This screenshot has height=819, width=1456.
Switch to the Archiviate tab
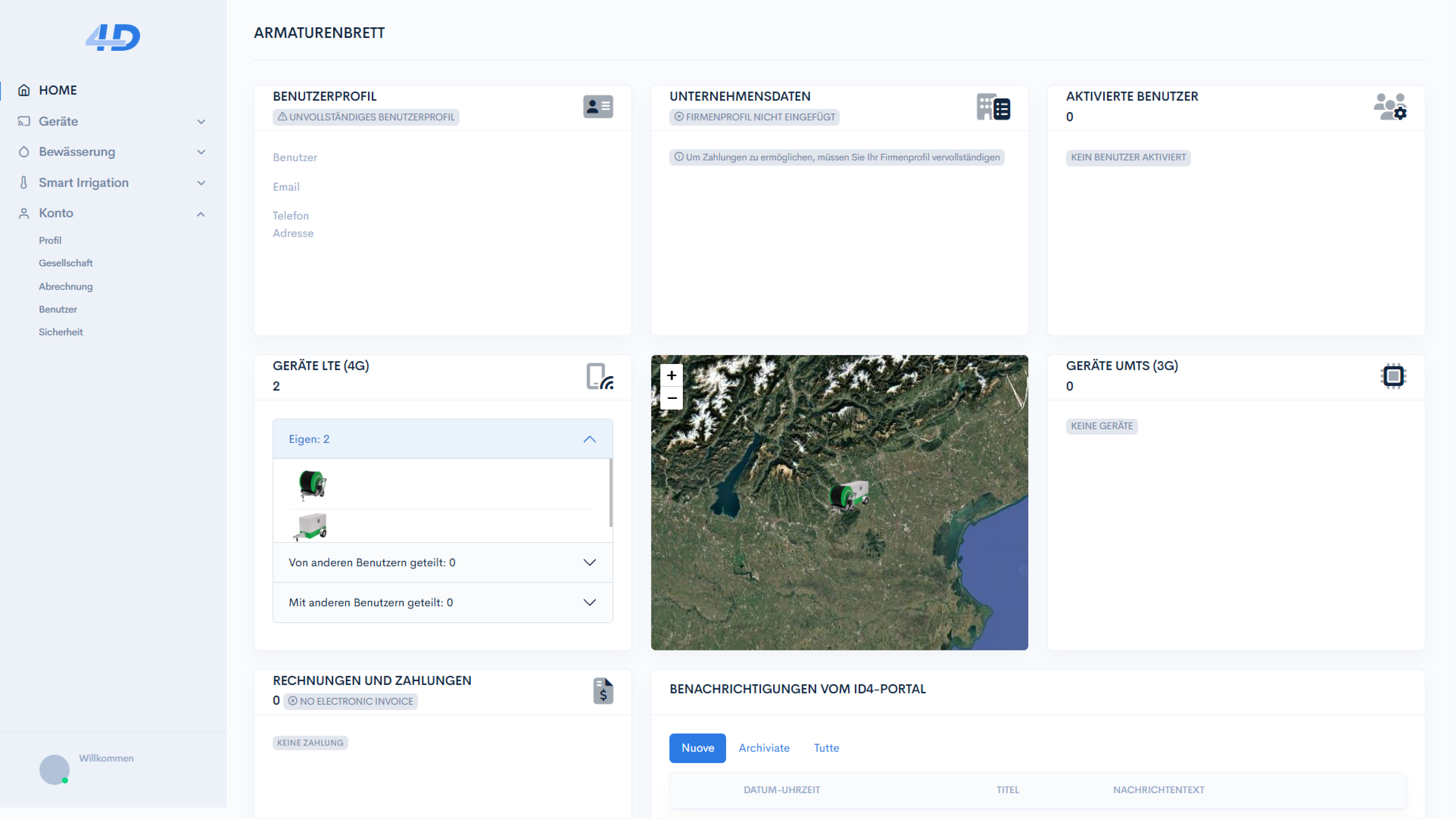[764, 748]
